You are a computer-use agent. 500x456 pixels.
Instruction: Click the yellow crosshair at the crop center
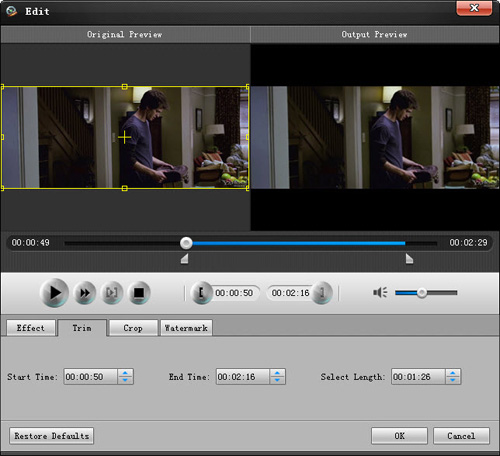124,137
